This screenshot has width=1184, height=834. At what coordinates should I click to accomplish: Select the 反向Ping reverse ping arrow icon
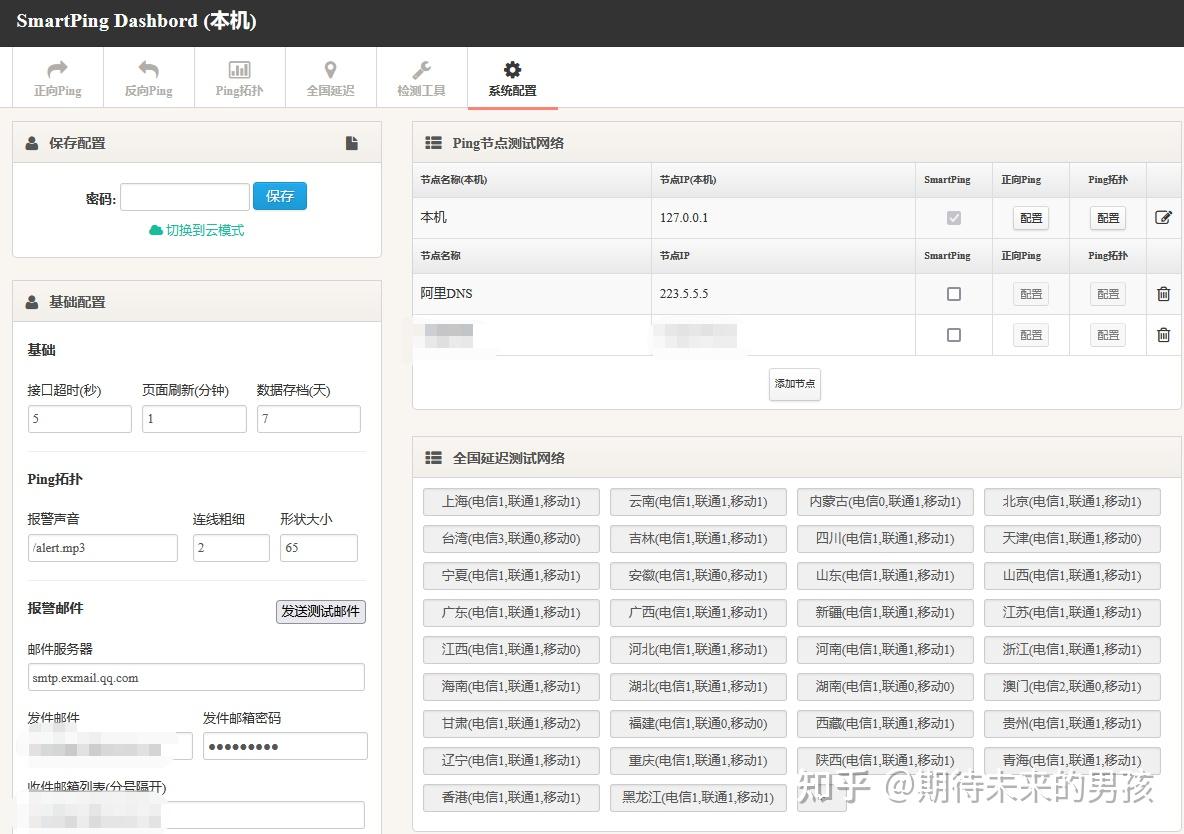148,68
